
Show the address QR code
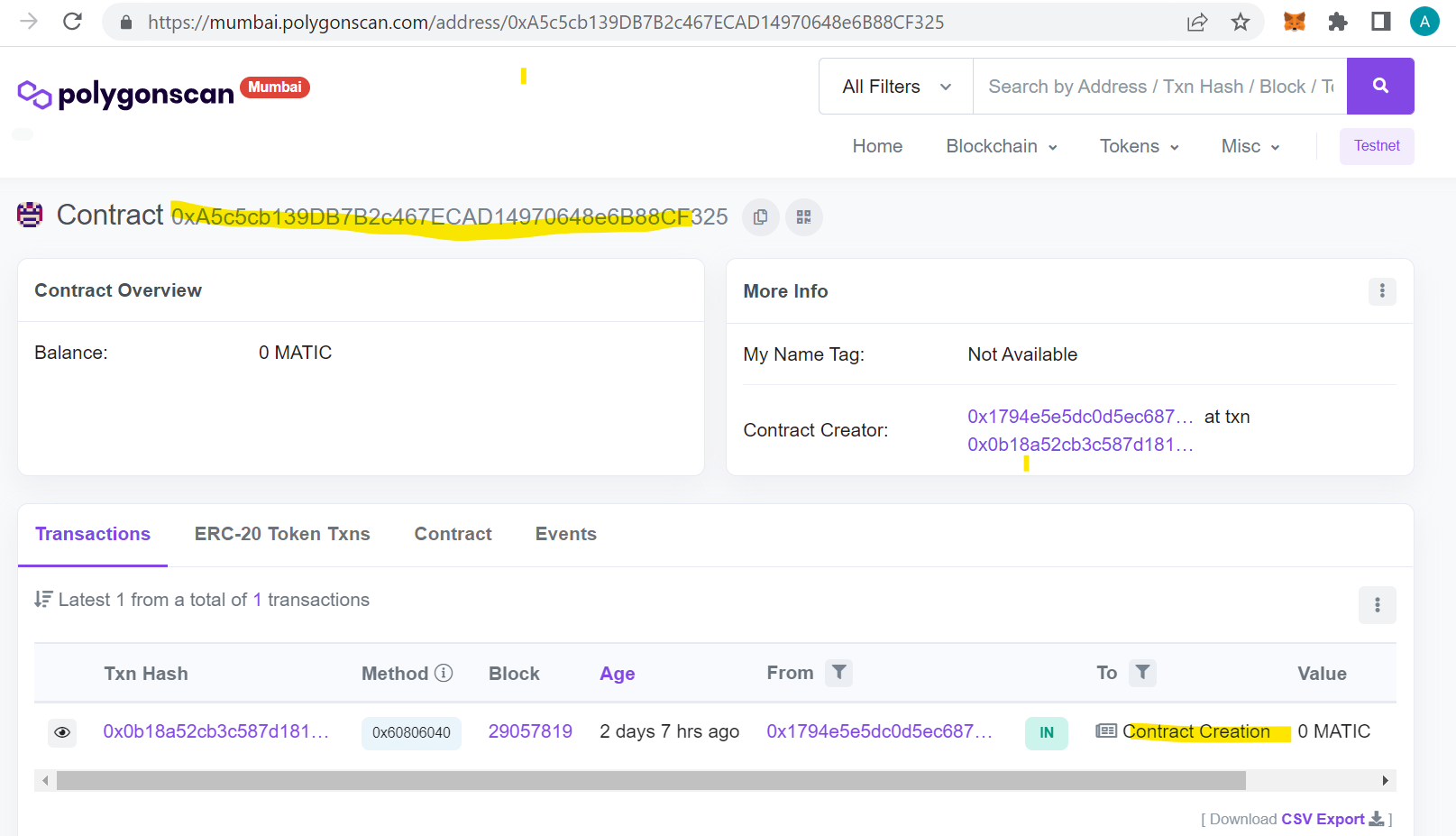[x=803, y=217]
